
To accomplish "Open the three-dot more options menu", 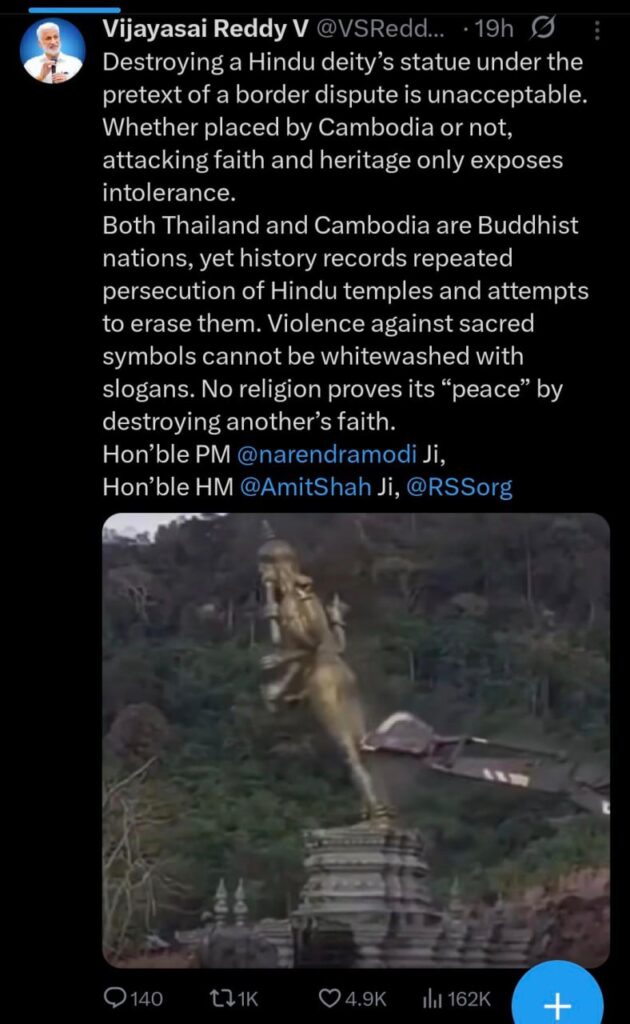I will 597,30.
